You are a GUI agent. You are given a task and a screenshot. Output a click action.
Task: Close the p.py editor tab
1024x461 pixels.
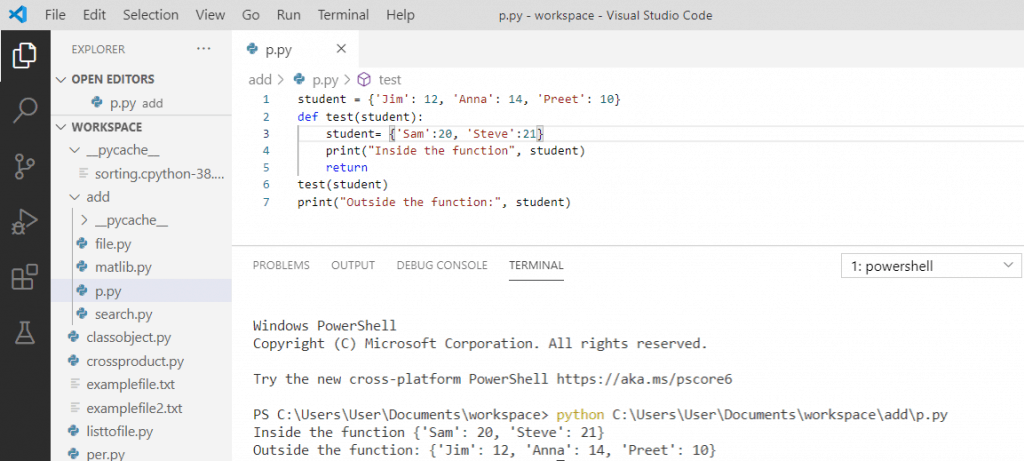click(341, 49)
